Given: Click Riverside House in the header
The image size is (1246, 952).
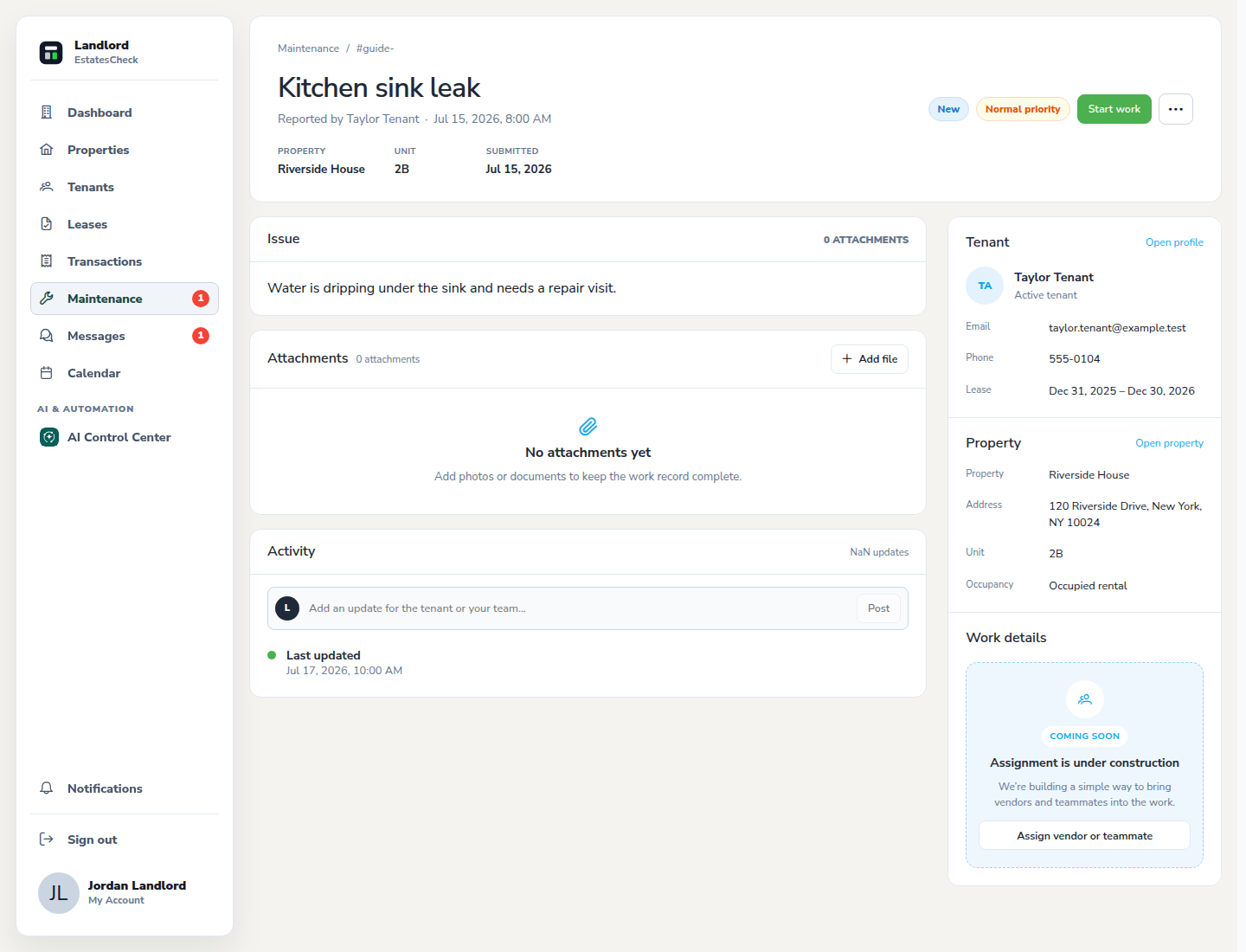Looking at the screenshot, I should pyautogui.click(x=321, y=169).
